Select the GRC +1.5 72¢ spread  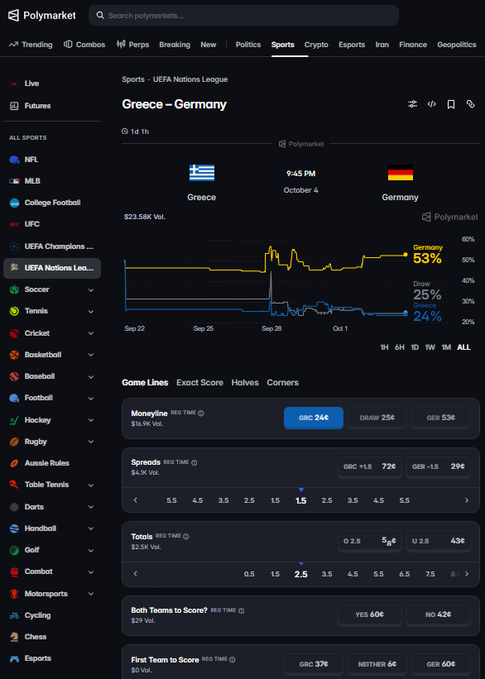coord(370,467)
